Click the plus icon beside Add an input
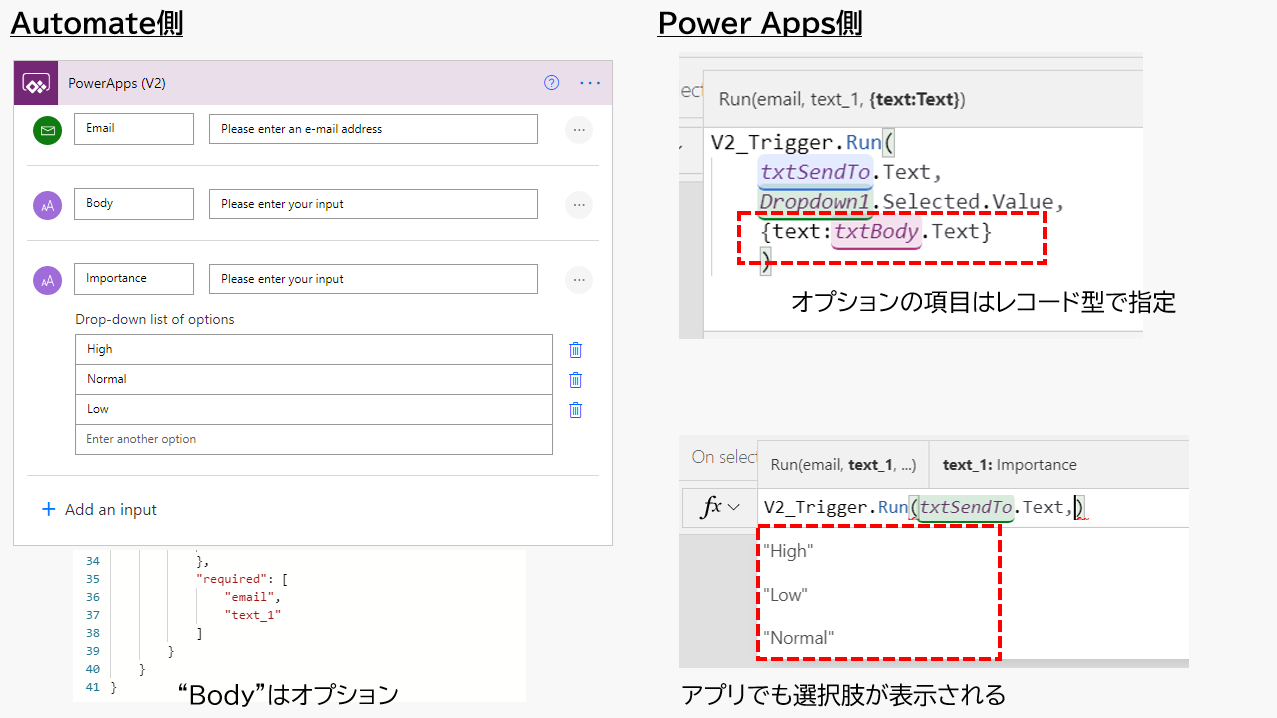 48,509
